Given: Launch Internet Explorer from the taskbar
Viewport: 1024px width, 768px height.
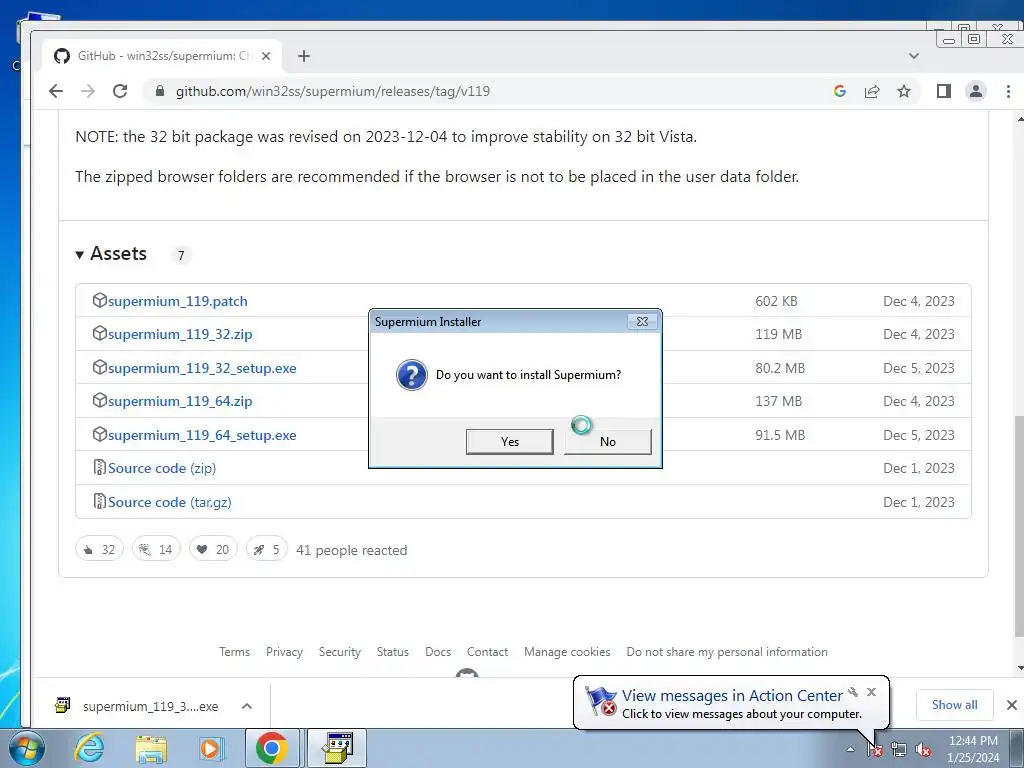Looking at the screenshot, I should click(x=89, y=748).
